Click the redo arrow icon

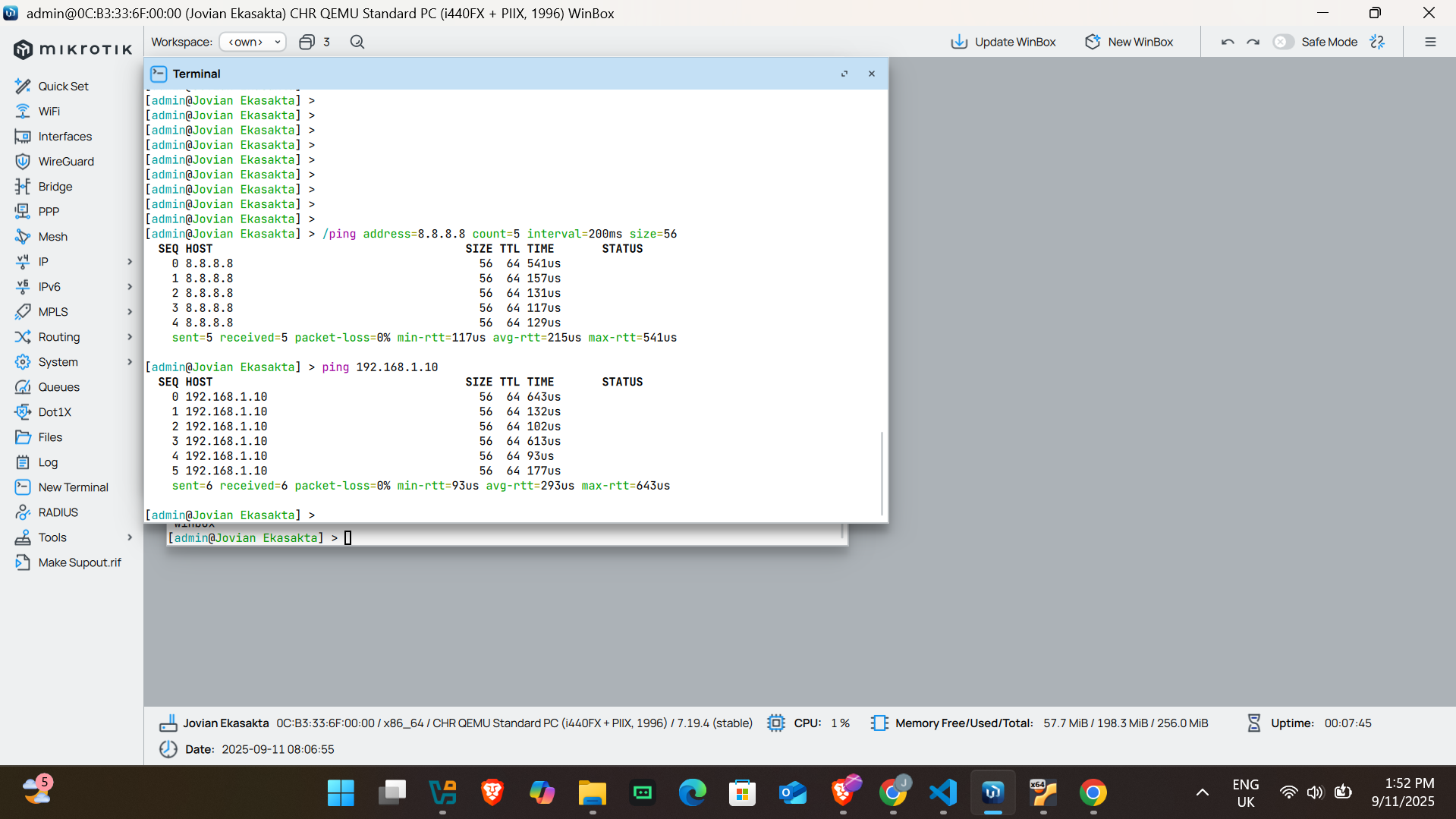(1253, 42)
